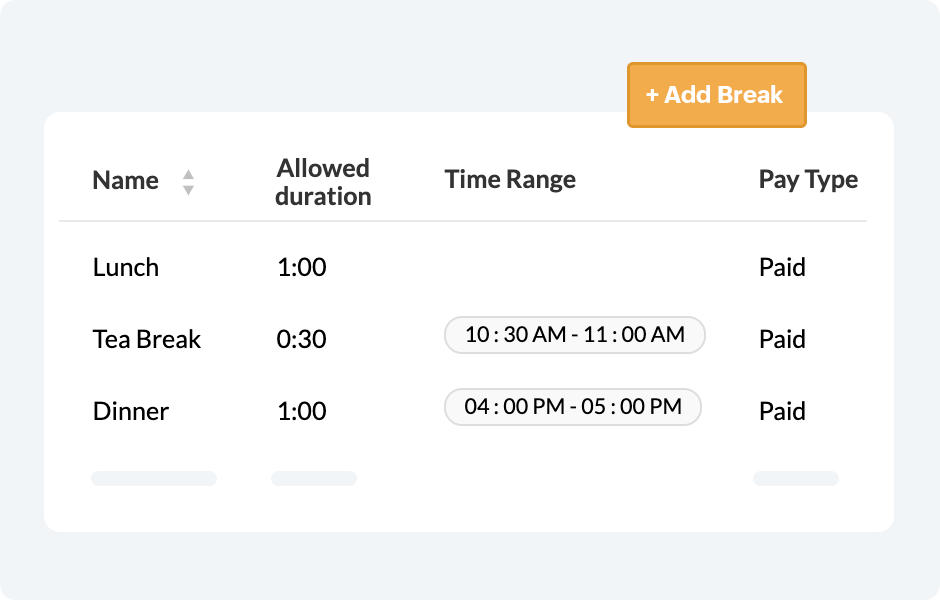Click the 04:00 PM - 05:00 PM time range

(x=573, y=407)
